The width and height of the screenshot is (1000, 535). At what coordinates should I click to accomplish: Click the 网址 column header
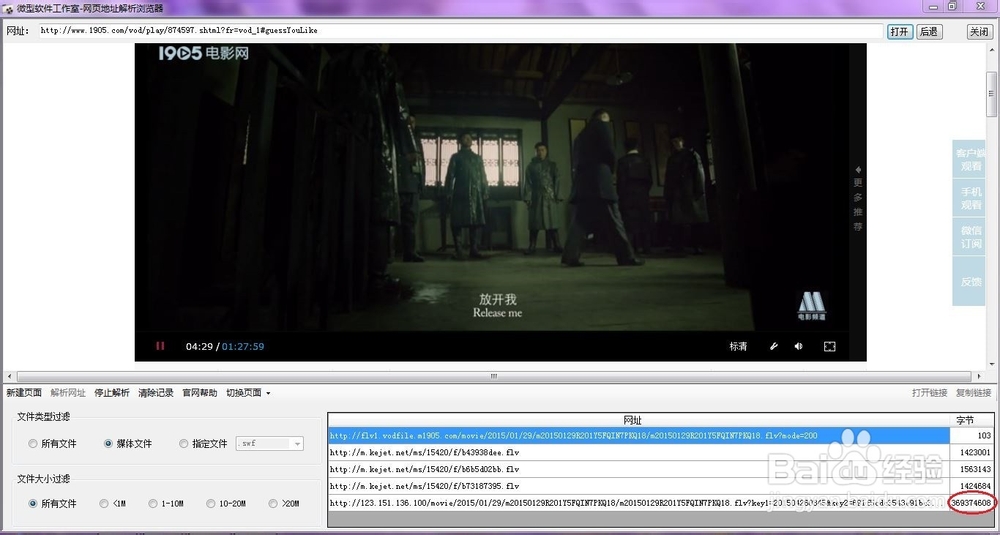(x=638, y=420)
